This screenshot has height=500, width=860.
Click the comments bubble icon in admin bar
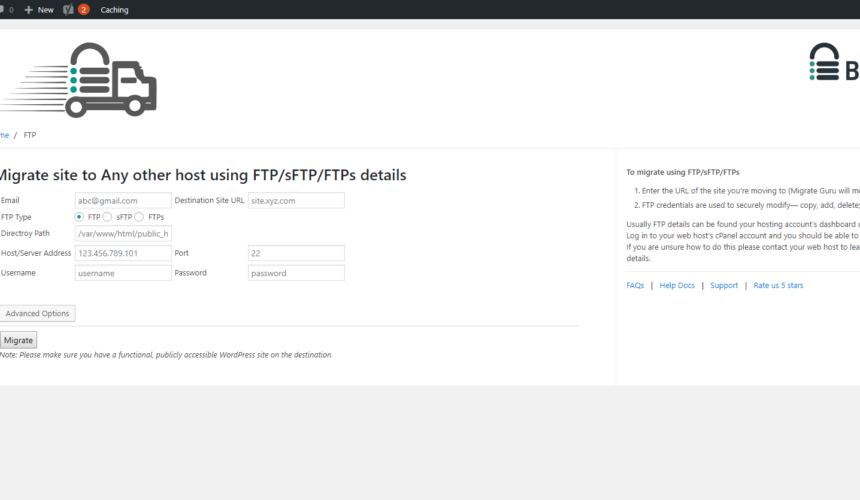pos(2,10)
